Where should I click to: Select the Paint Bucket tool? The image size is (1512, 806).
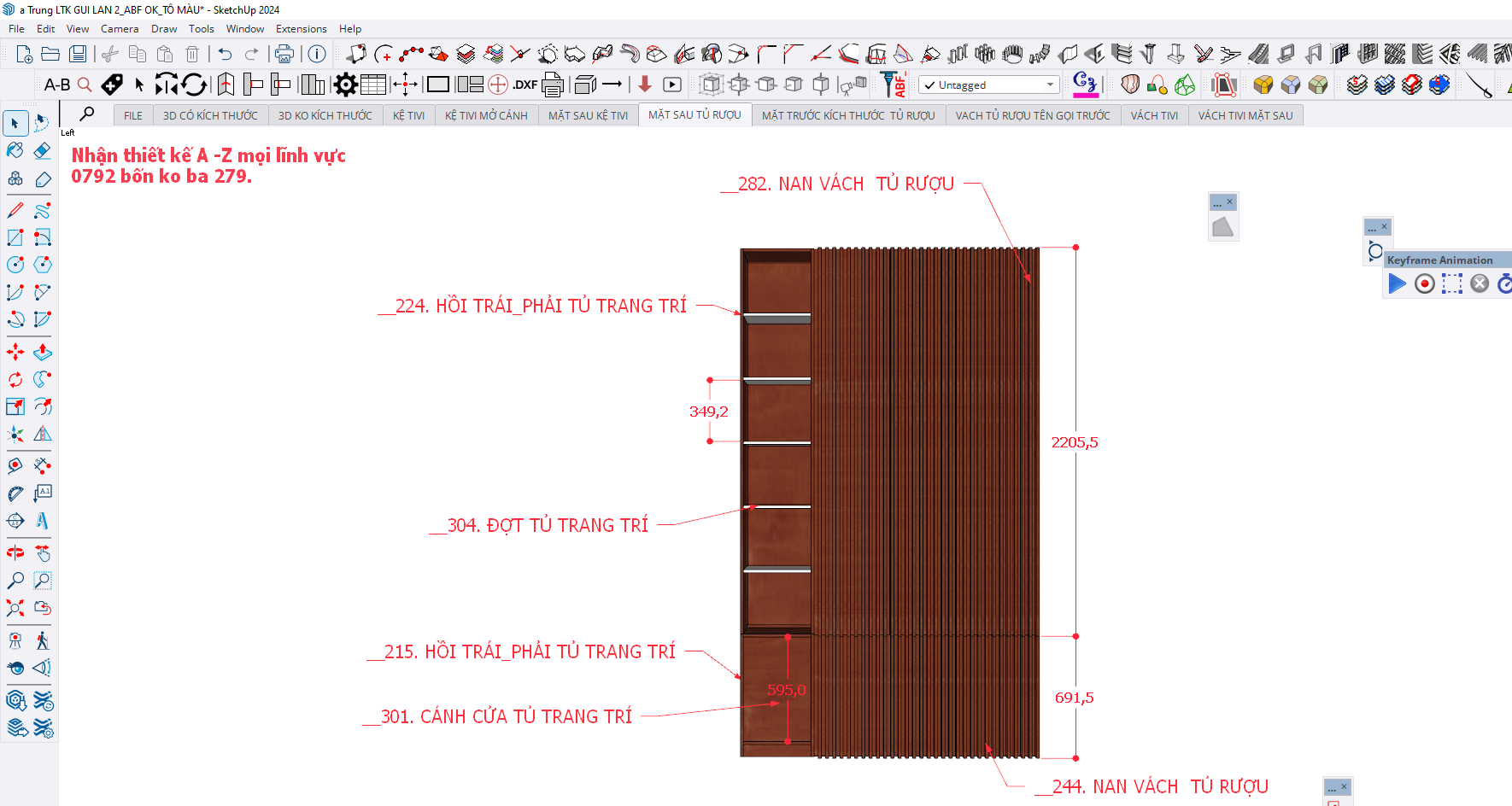15,151
